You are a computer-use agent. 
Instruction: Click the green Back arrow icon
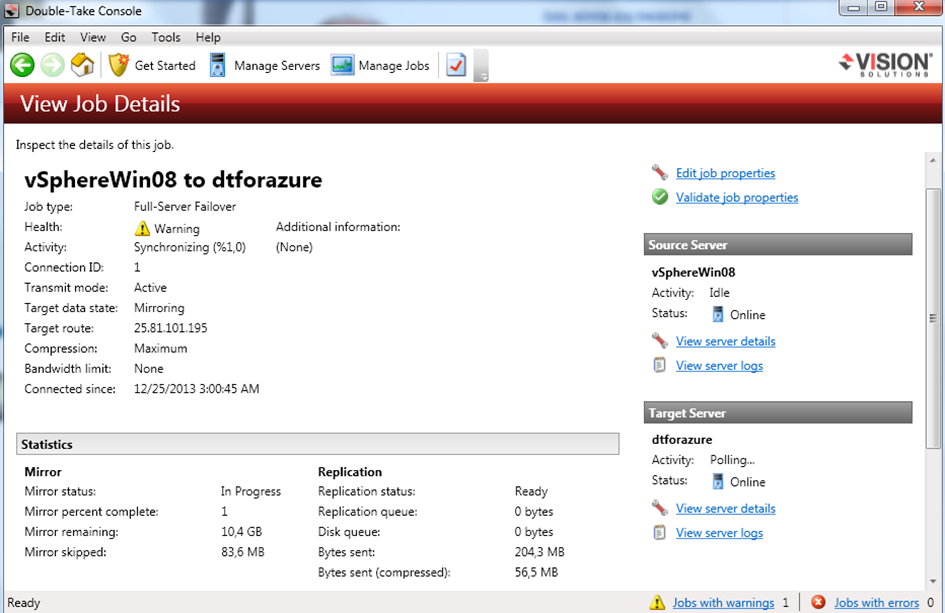click(22, 65)
